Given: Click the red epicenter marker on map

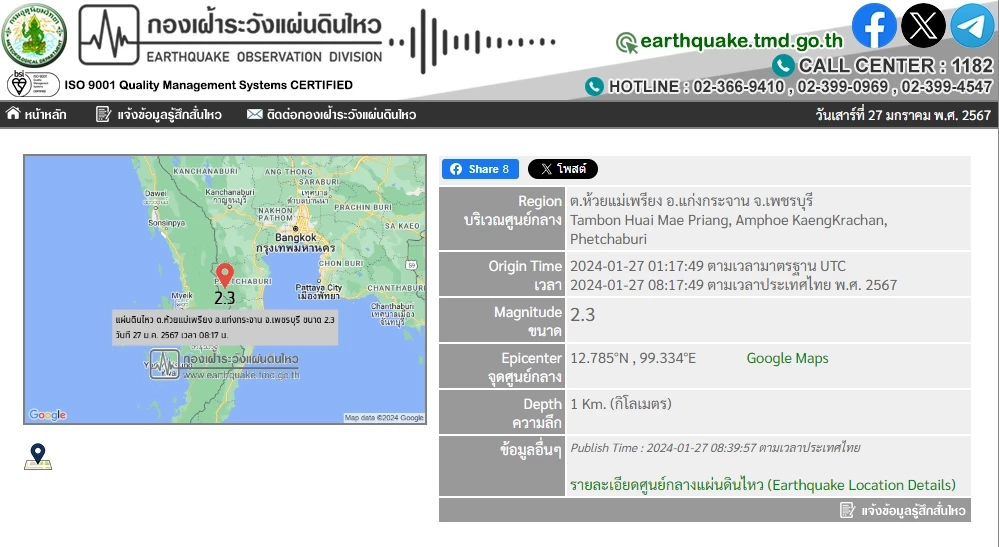Looking at the screenshot, I should click(224, 275).
